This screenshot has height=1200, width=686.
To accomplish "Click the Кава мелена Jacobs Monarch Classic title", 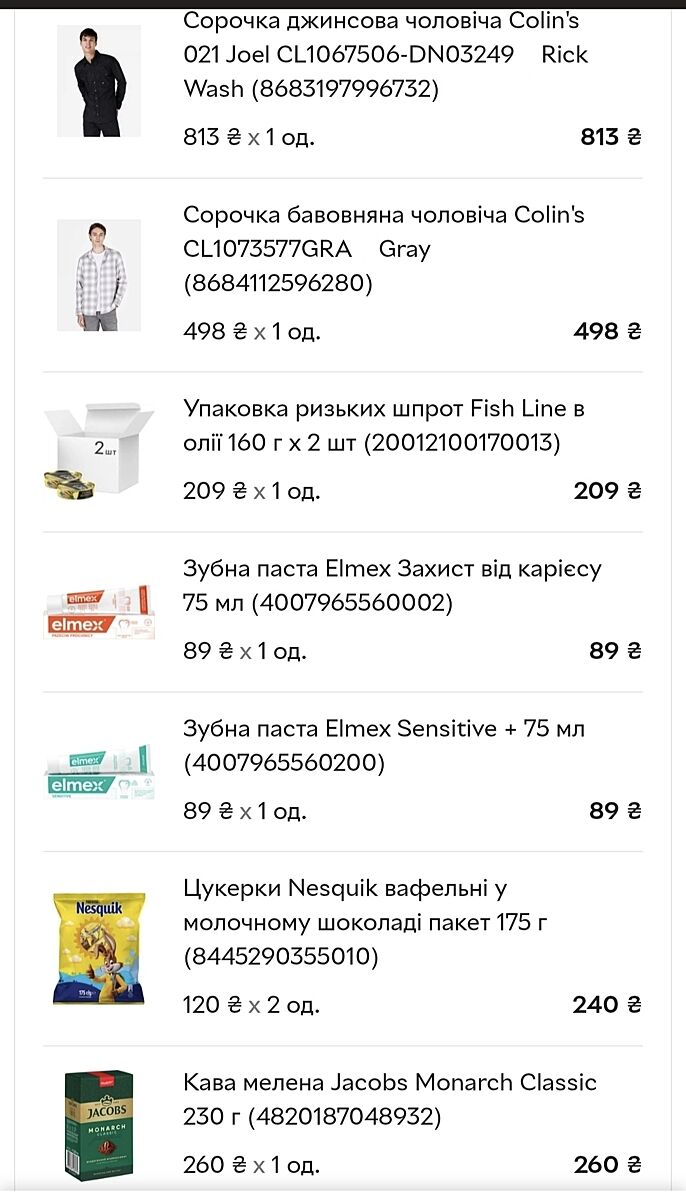I will [389, 1098].
